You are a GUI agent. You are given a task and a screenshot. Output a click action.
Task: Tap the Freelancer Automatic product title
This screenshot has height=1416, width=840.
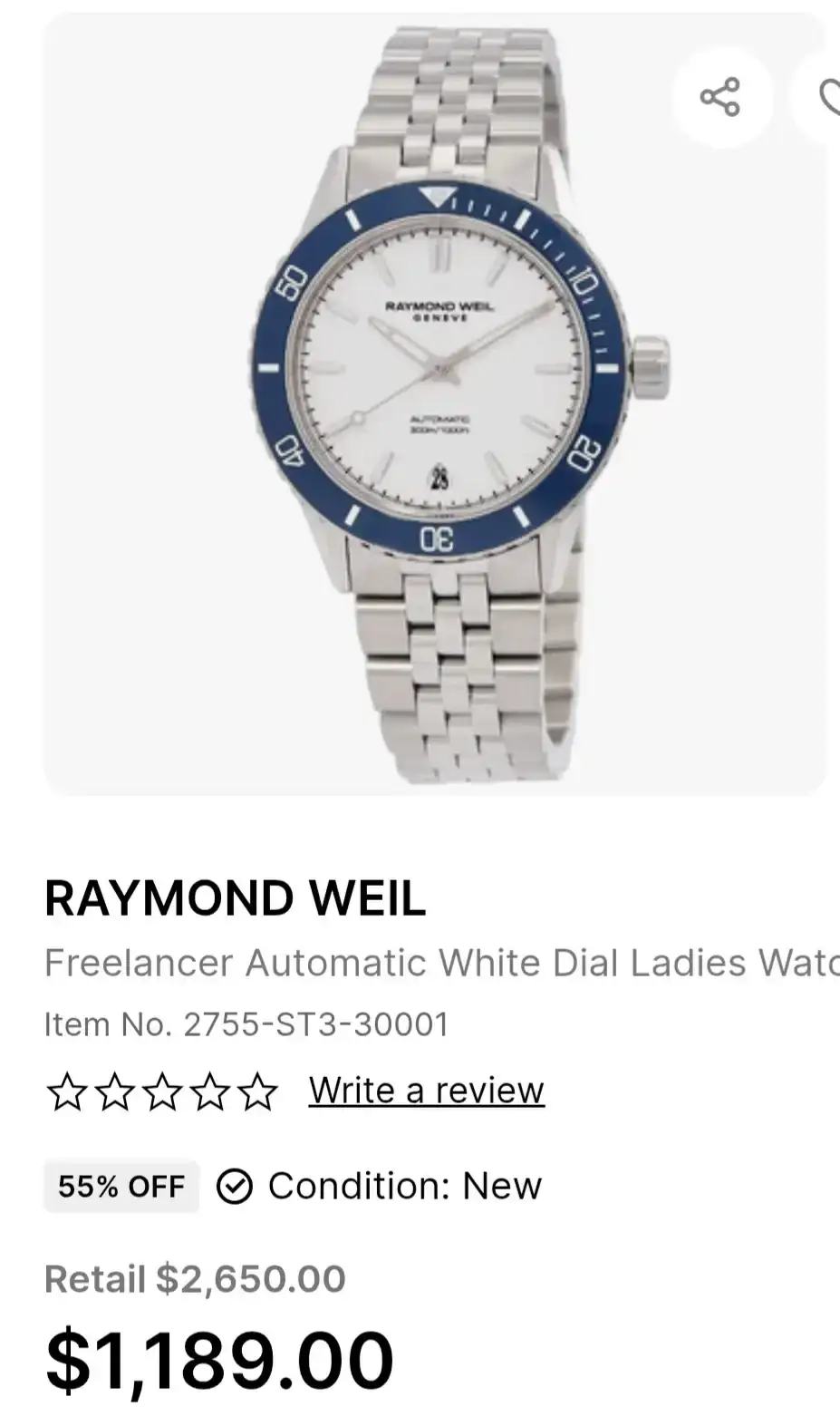coord(442,963)
